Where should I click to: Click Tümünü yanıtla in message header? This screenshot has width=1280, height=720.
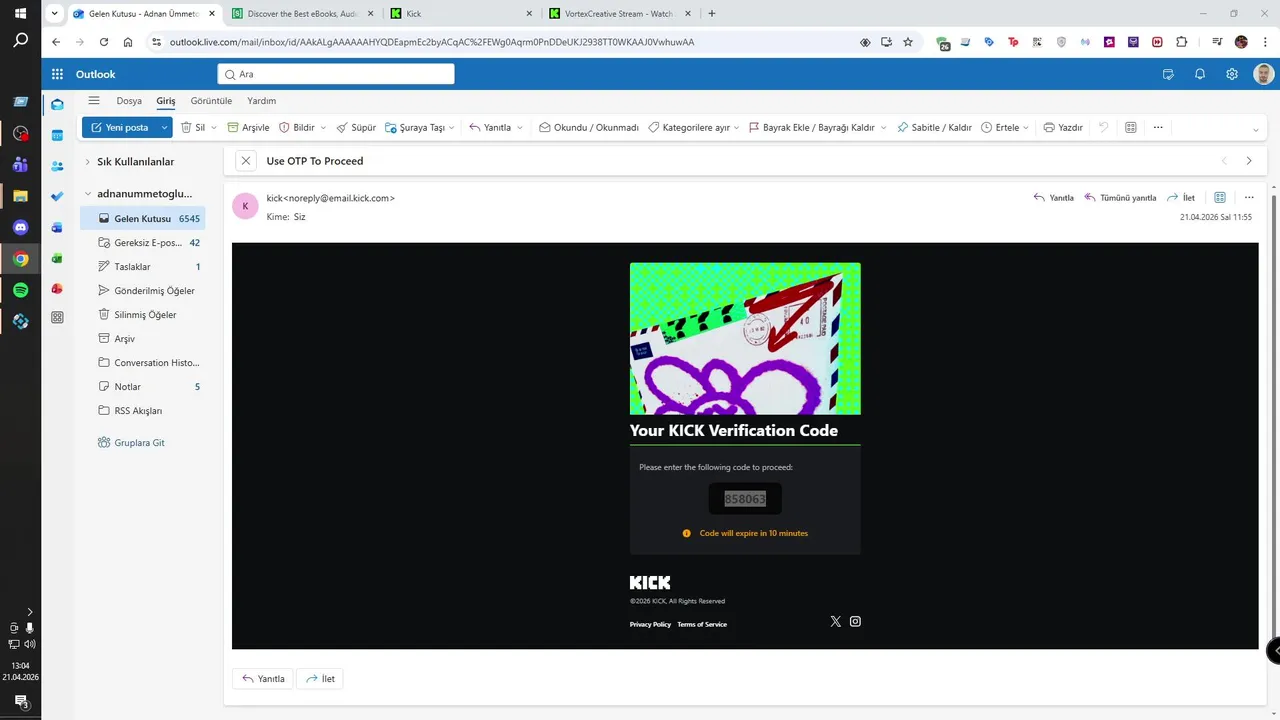[1120, 198]
